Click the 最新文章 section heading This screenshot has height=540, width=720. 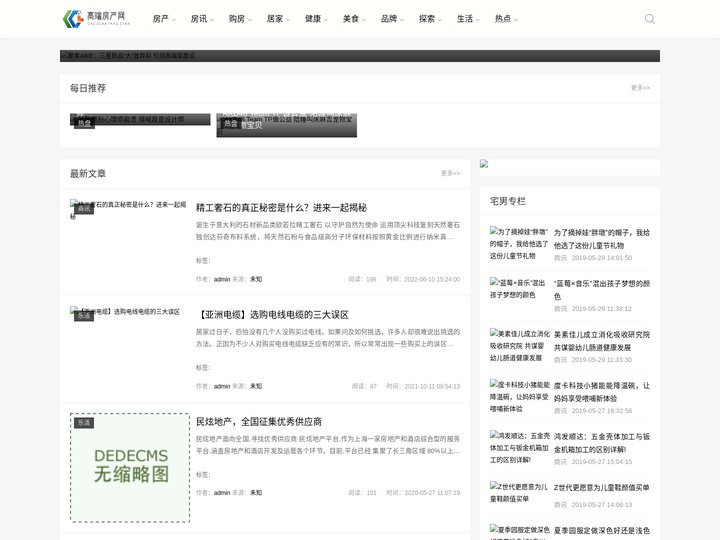(x=88, y=174)
